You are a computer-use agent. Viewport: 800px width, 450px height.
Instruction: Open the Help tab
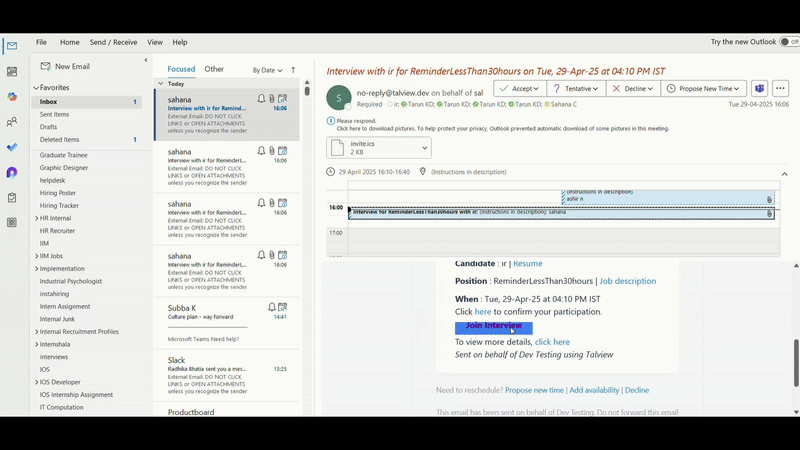coord(180,42)
